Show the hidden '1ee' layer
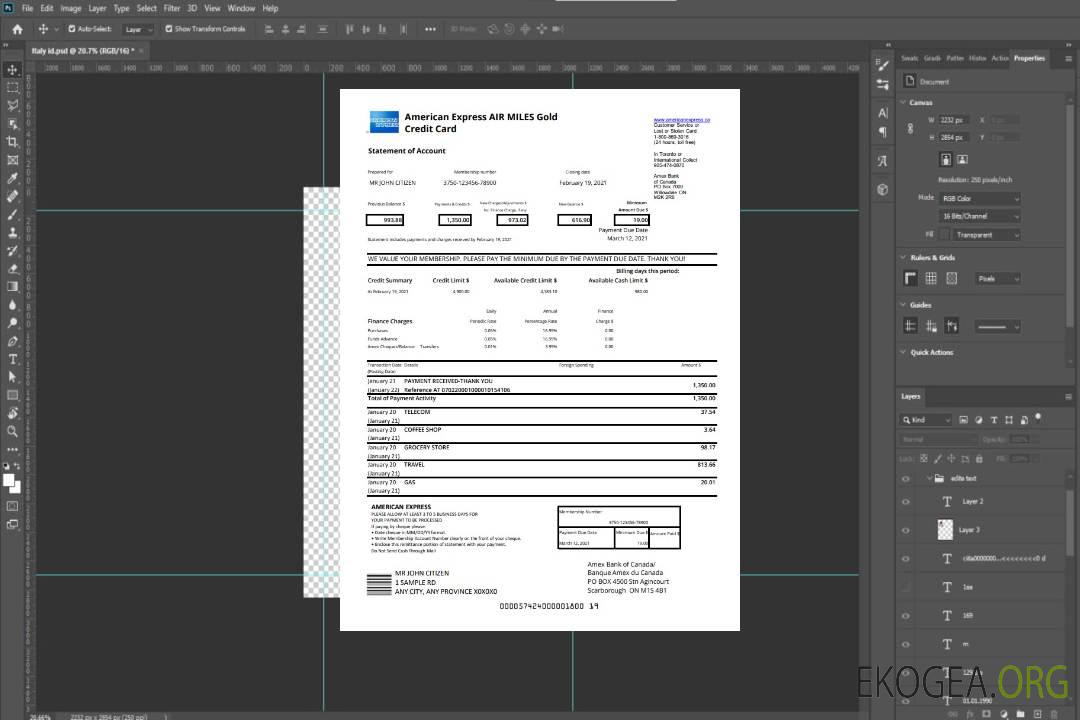The image size is (1080, 720). pos(906,587)
